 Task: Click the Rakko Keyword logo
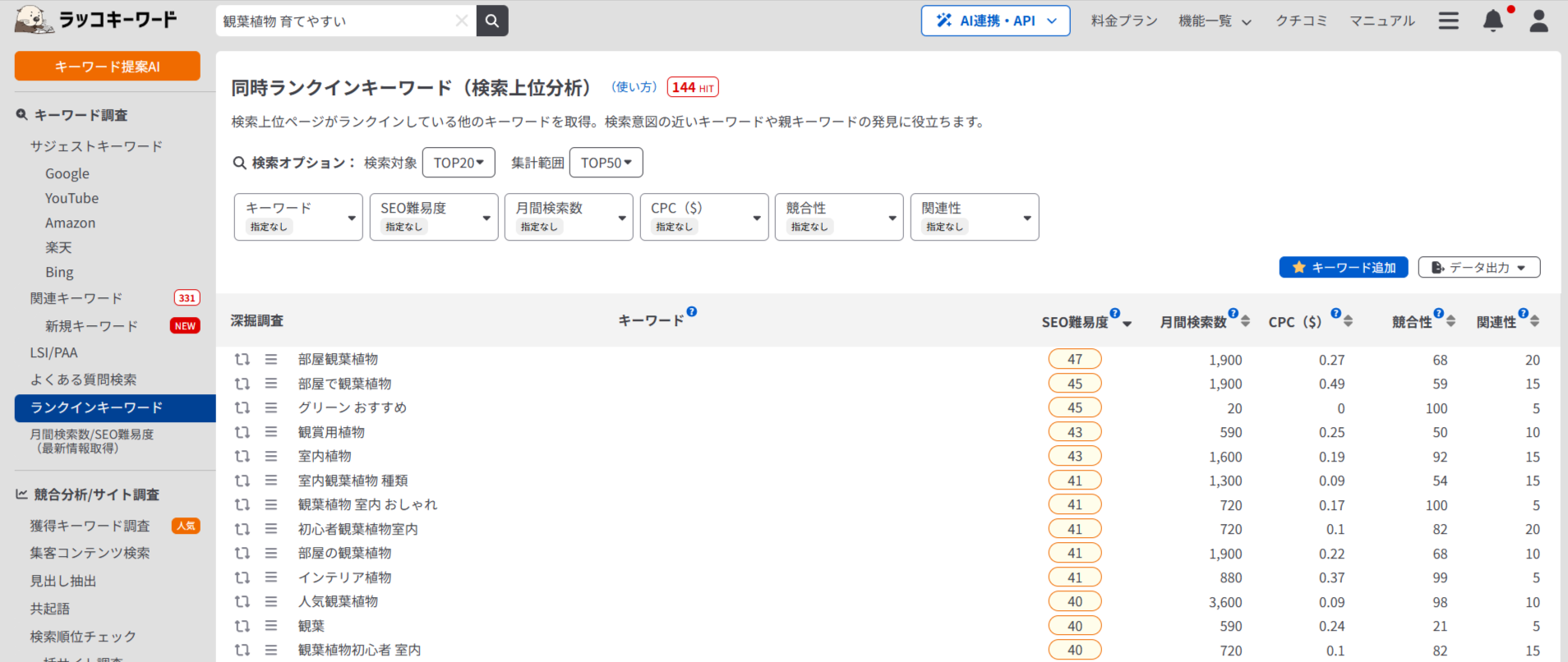coord(96,19)
